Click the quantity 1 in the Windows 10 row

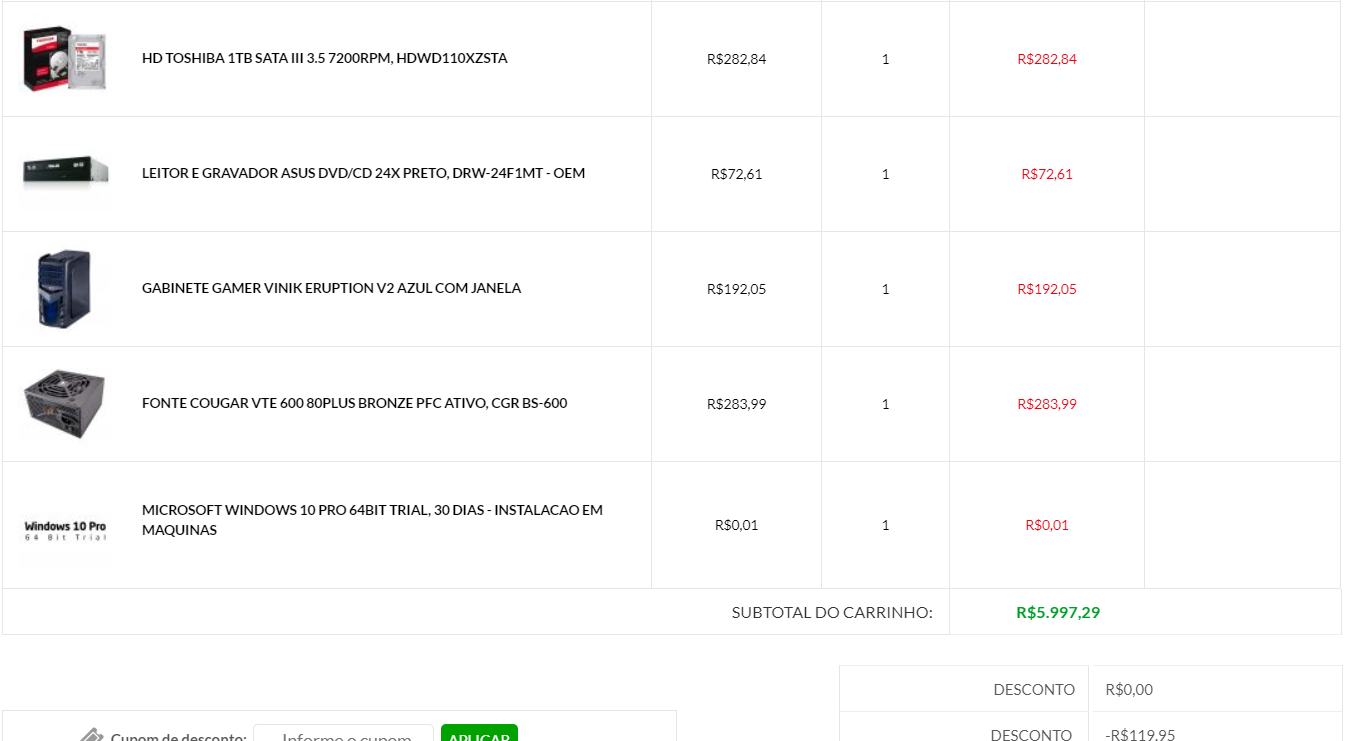[885, 525]
